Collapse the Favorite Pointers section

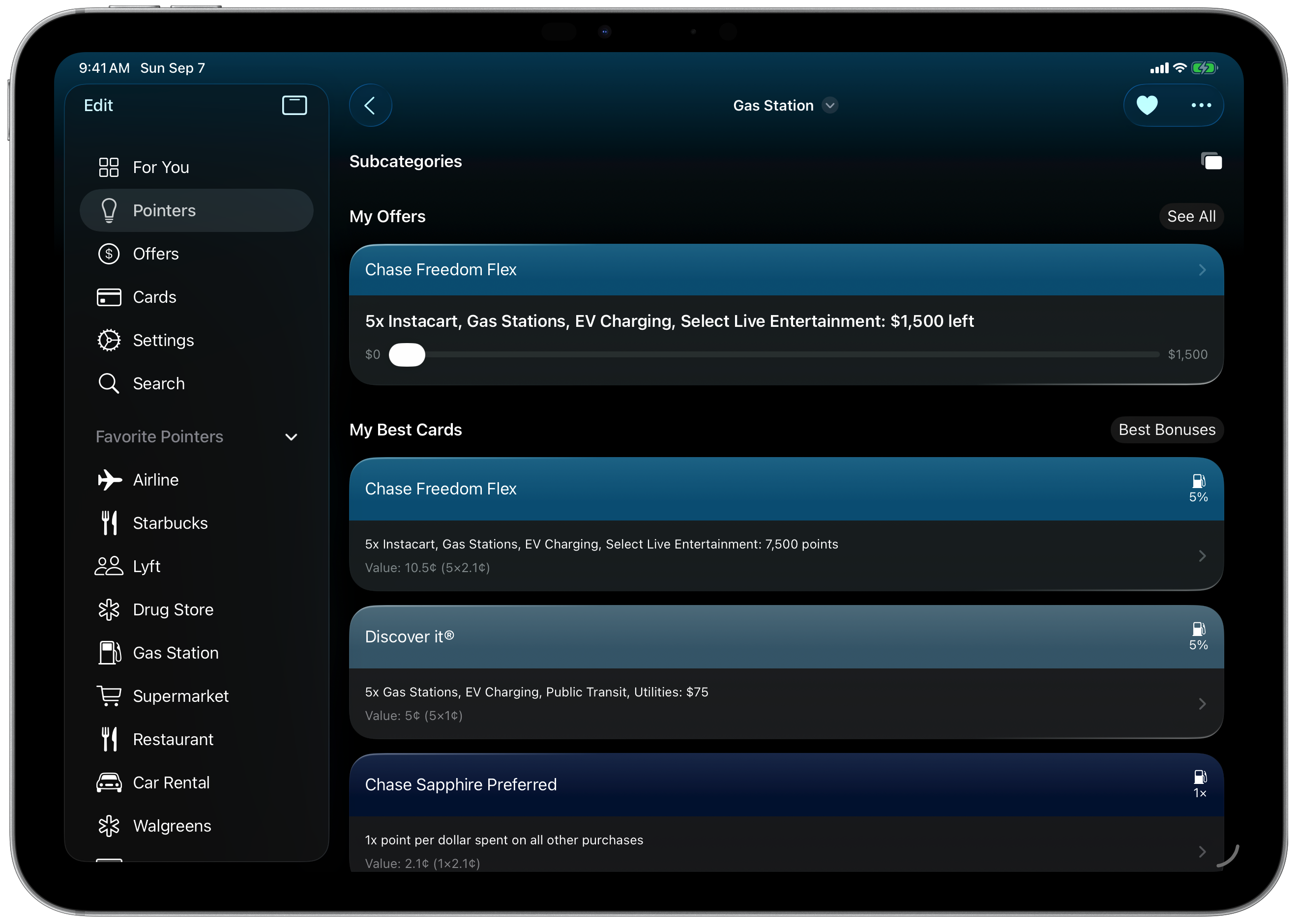291,437
